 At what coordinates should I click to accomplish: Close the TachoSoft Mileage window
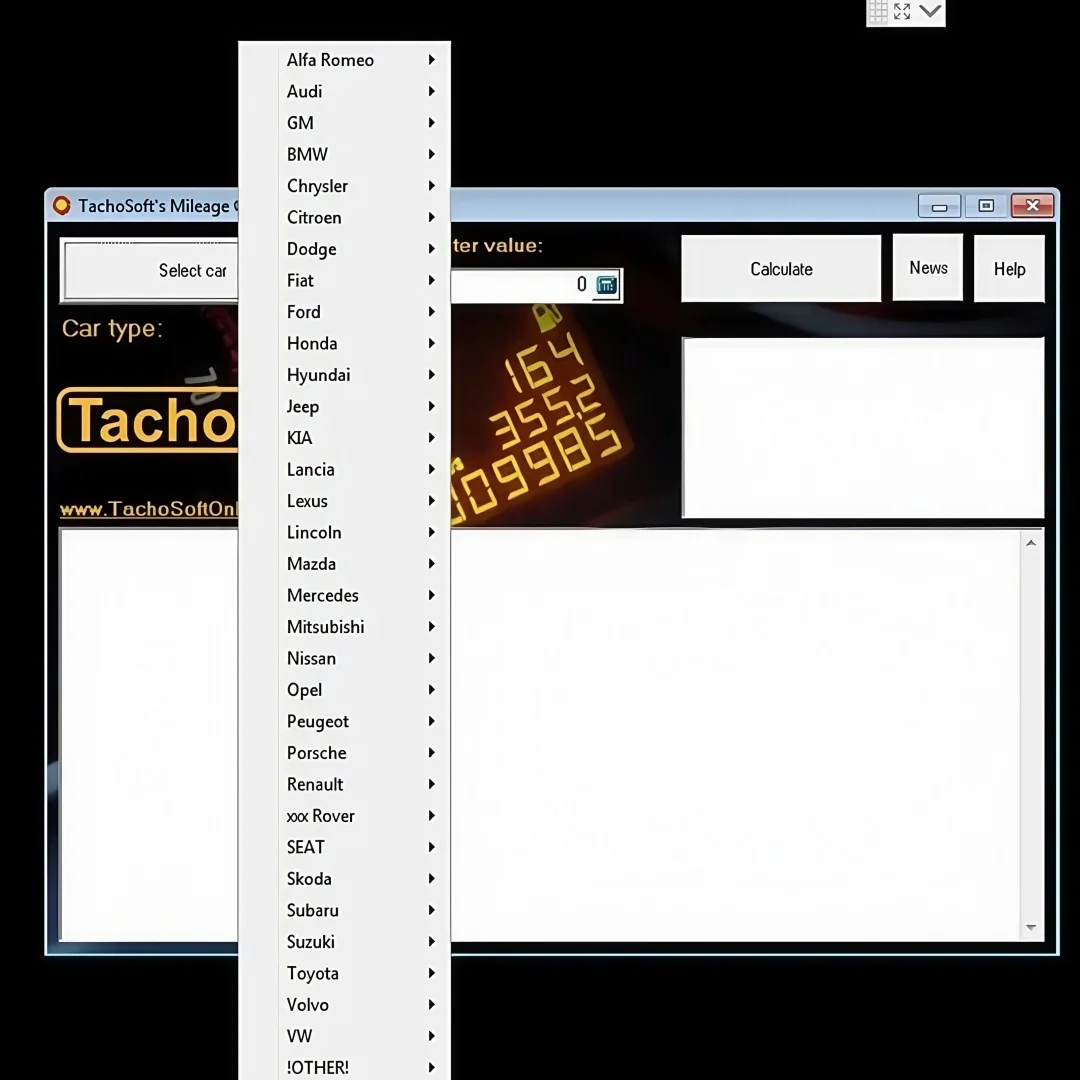(1032, 206)
